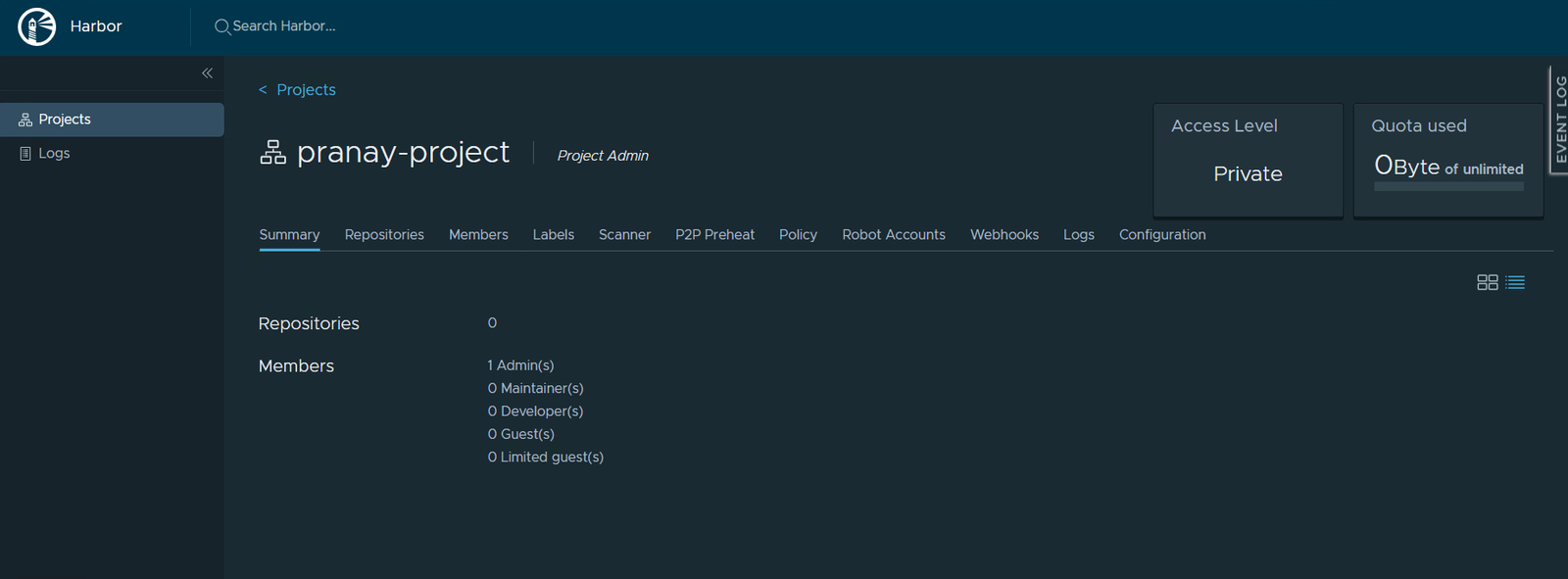Go to the Configuration tab

pyautogui.click(x=1162, y=235)
